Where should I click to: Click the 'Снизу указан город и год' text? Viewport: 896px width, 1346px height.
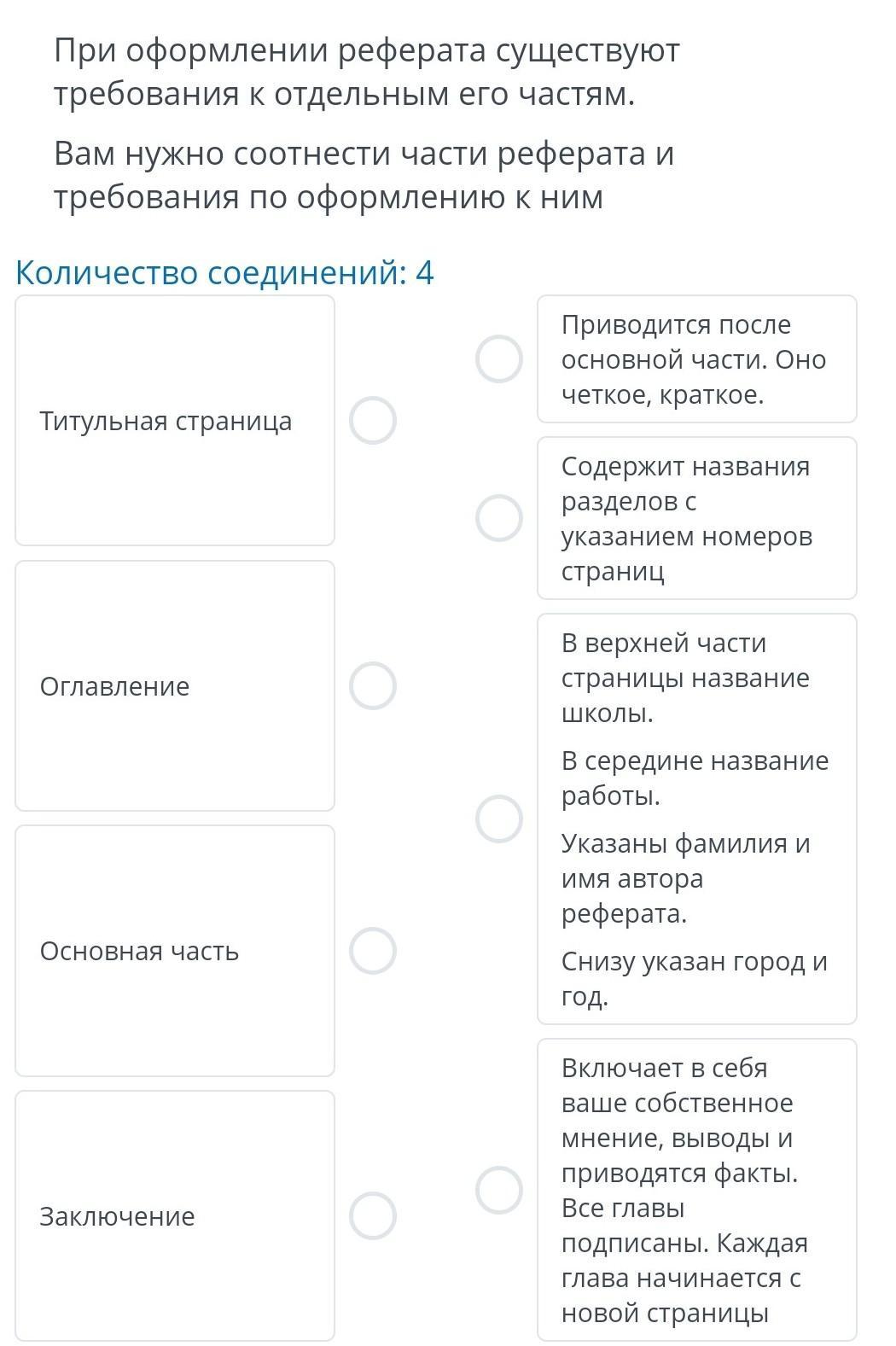(x=695, y=979)
